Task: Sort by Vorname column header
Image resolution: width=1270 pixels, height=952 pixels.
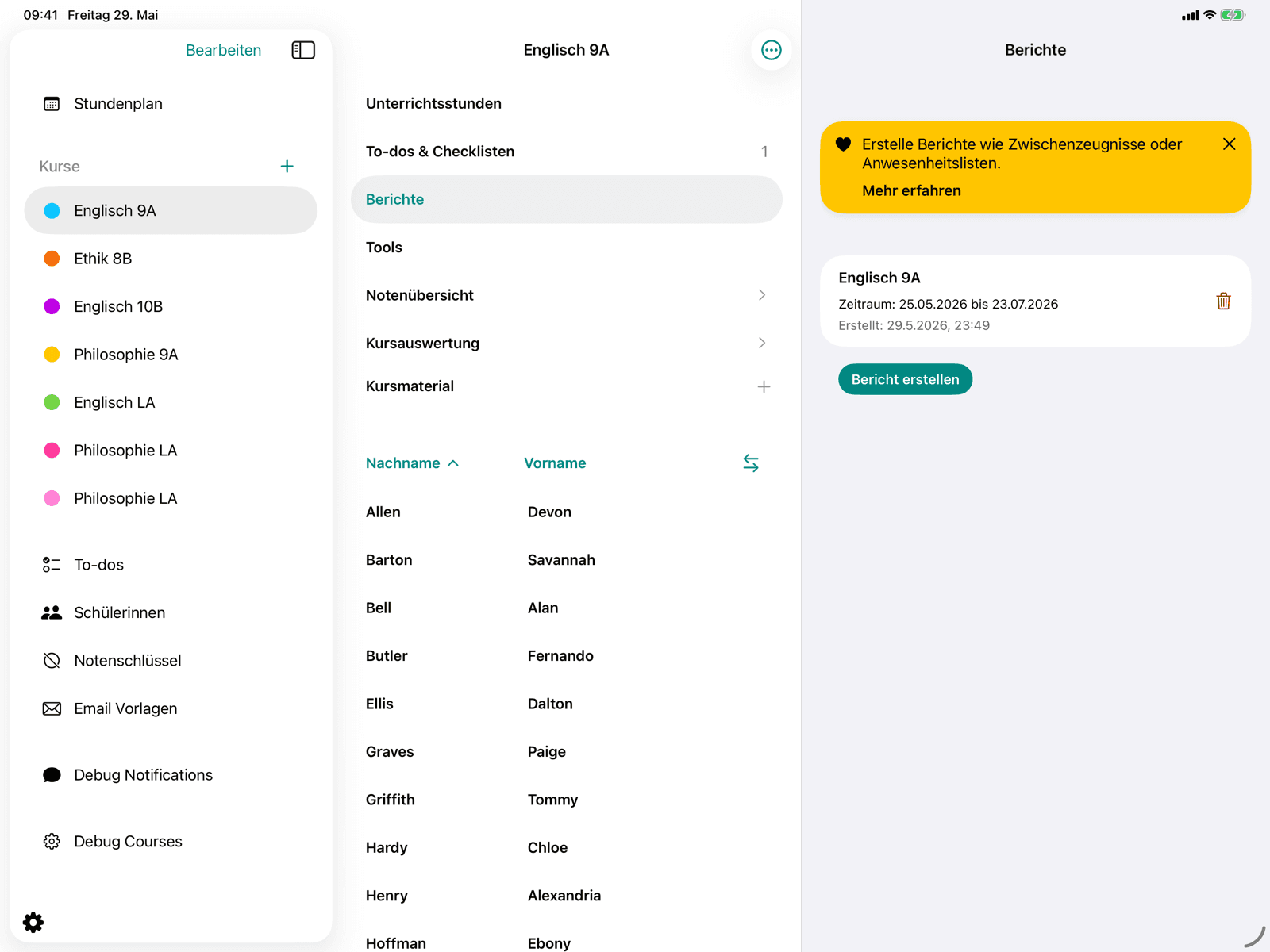Action: pos(555,463)
